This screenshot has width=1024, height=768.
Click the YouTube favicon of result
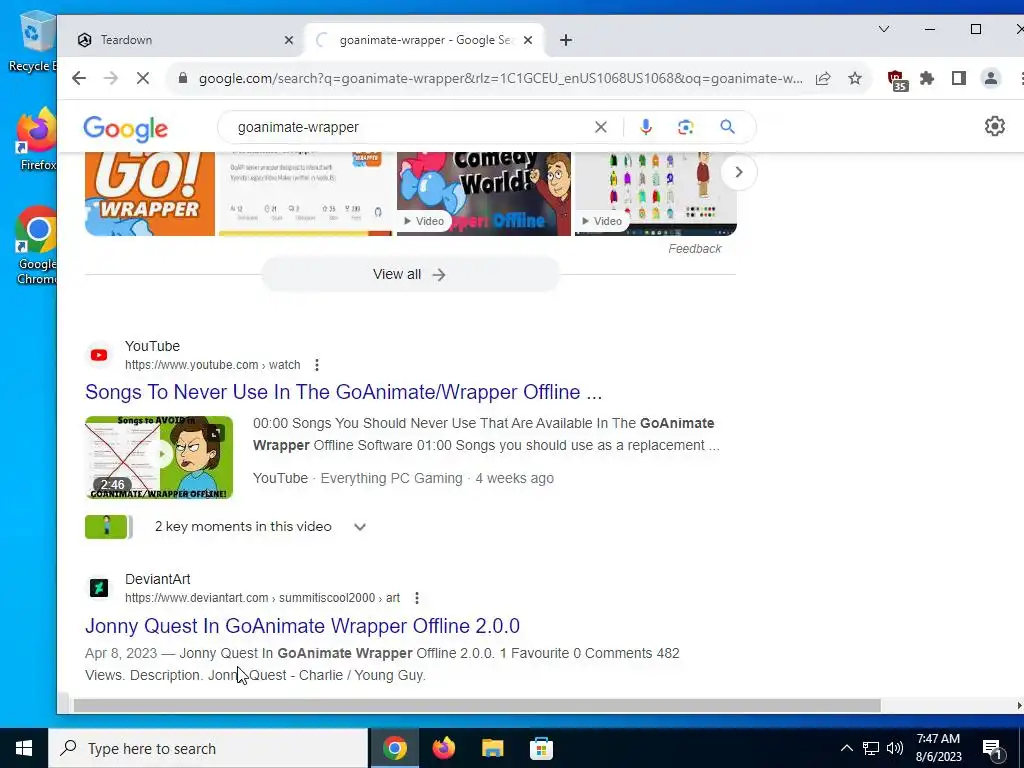click(99, 355)
